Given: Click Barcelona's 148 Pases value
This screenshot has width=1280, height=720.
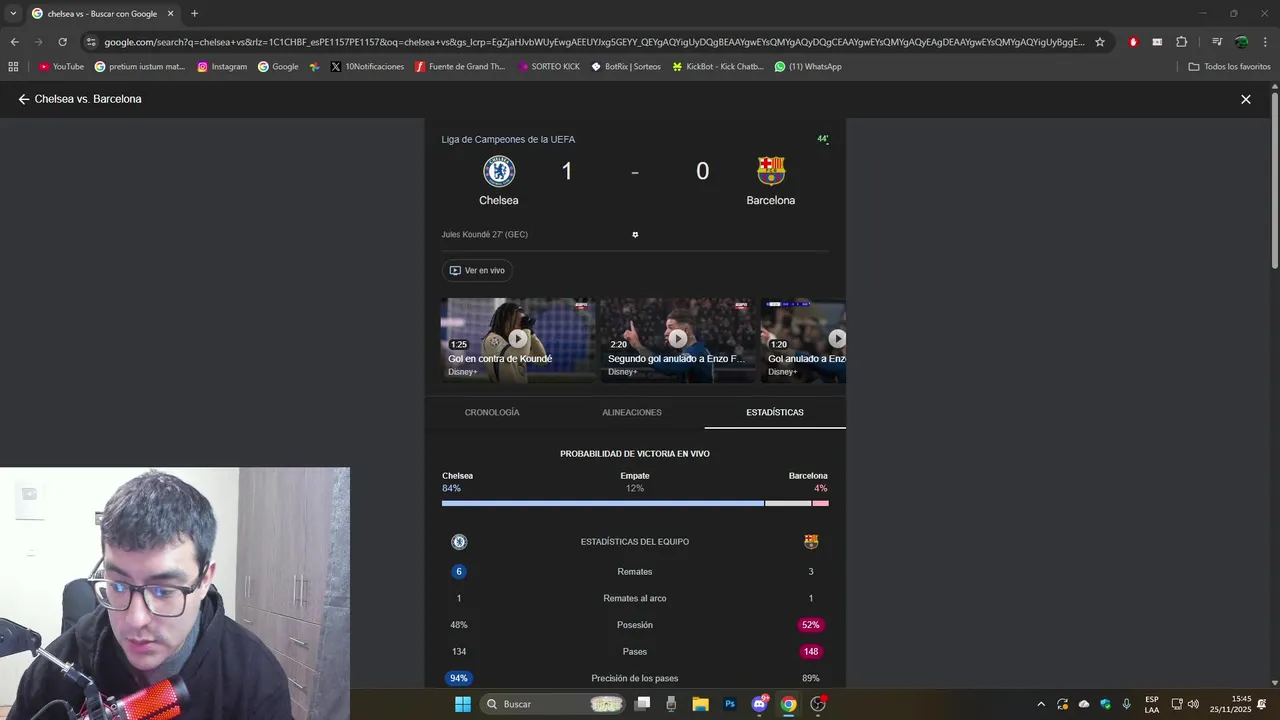Looking at the screenshot, I should [811, 652].
